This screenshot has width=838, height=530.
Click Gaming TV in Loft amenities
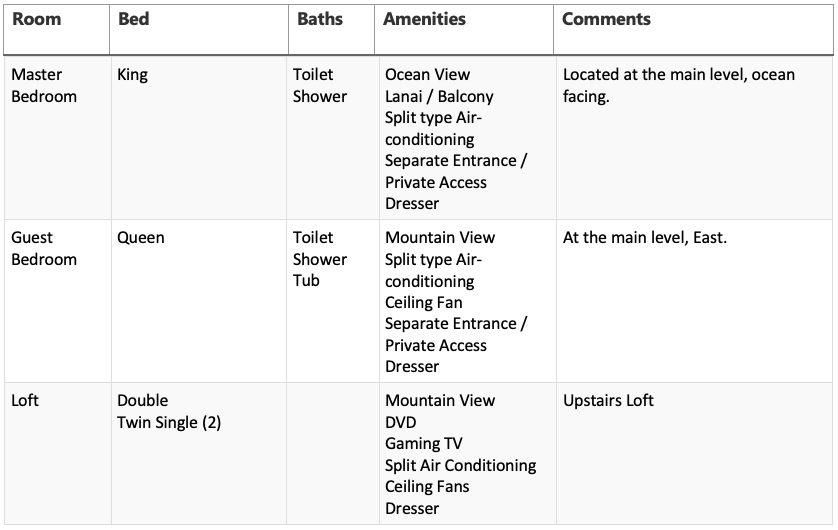(x=423, y=443)
